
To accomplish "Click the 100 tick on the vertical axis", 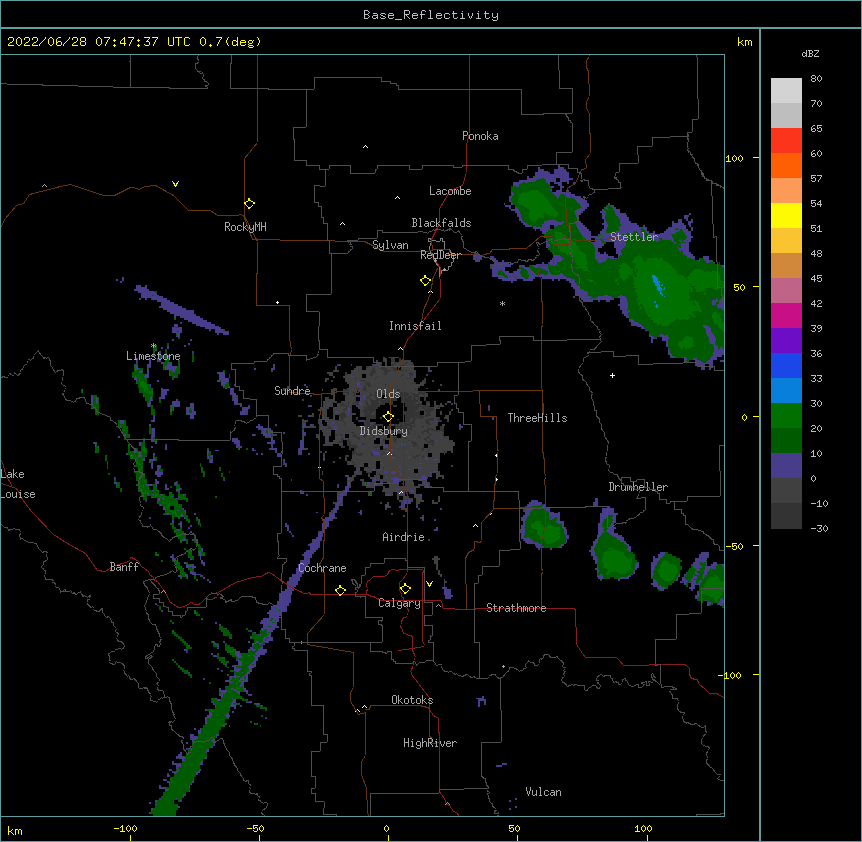I will pyautogui.click(x=734, y=158).
